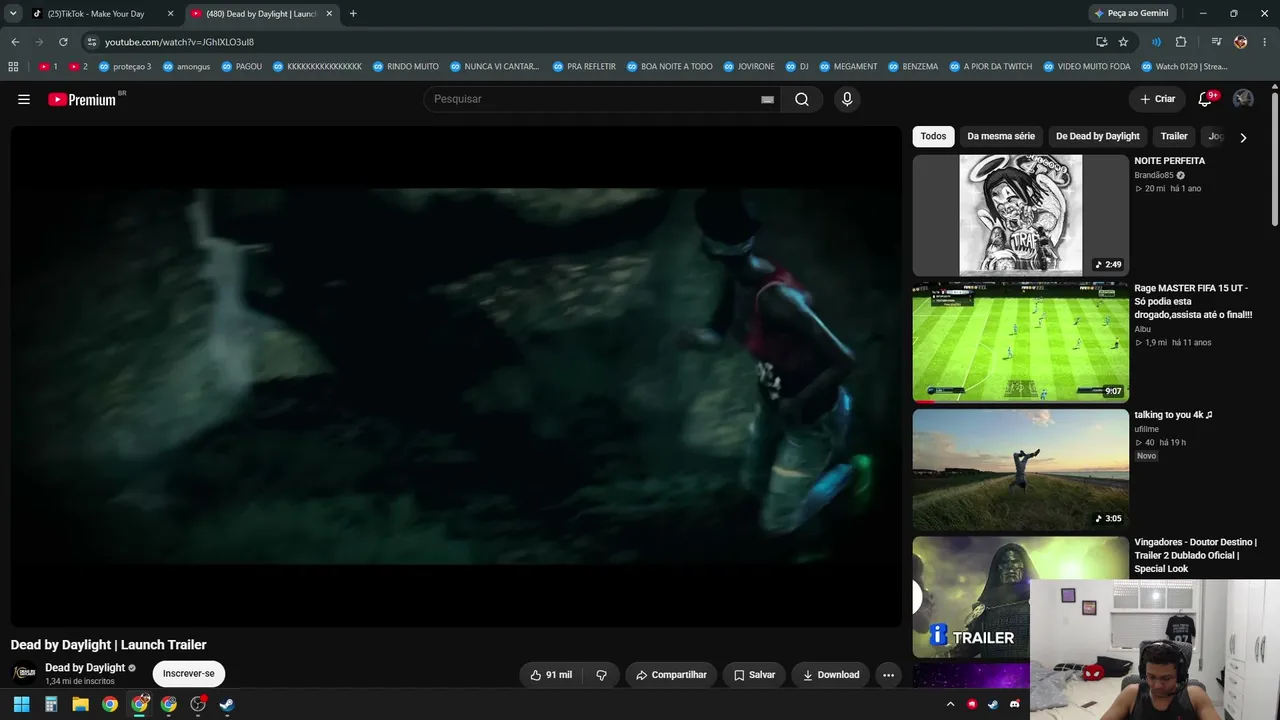Open the Chrome extensions puzzle icon
The height and width of the screenshot is (720, 1280).
(1181, 42)
